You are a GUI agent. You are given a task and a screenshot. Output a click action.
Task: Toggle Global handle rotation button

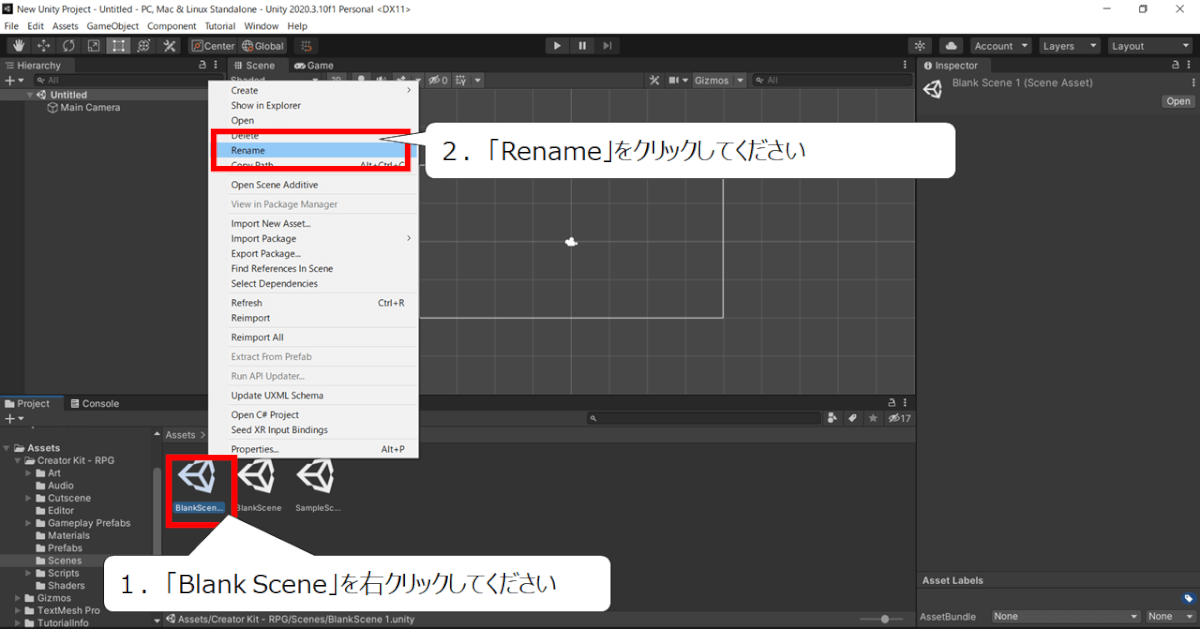[263, 46]
